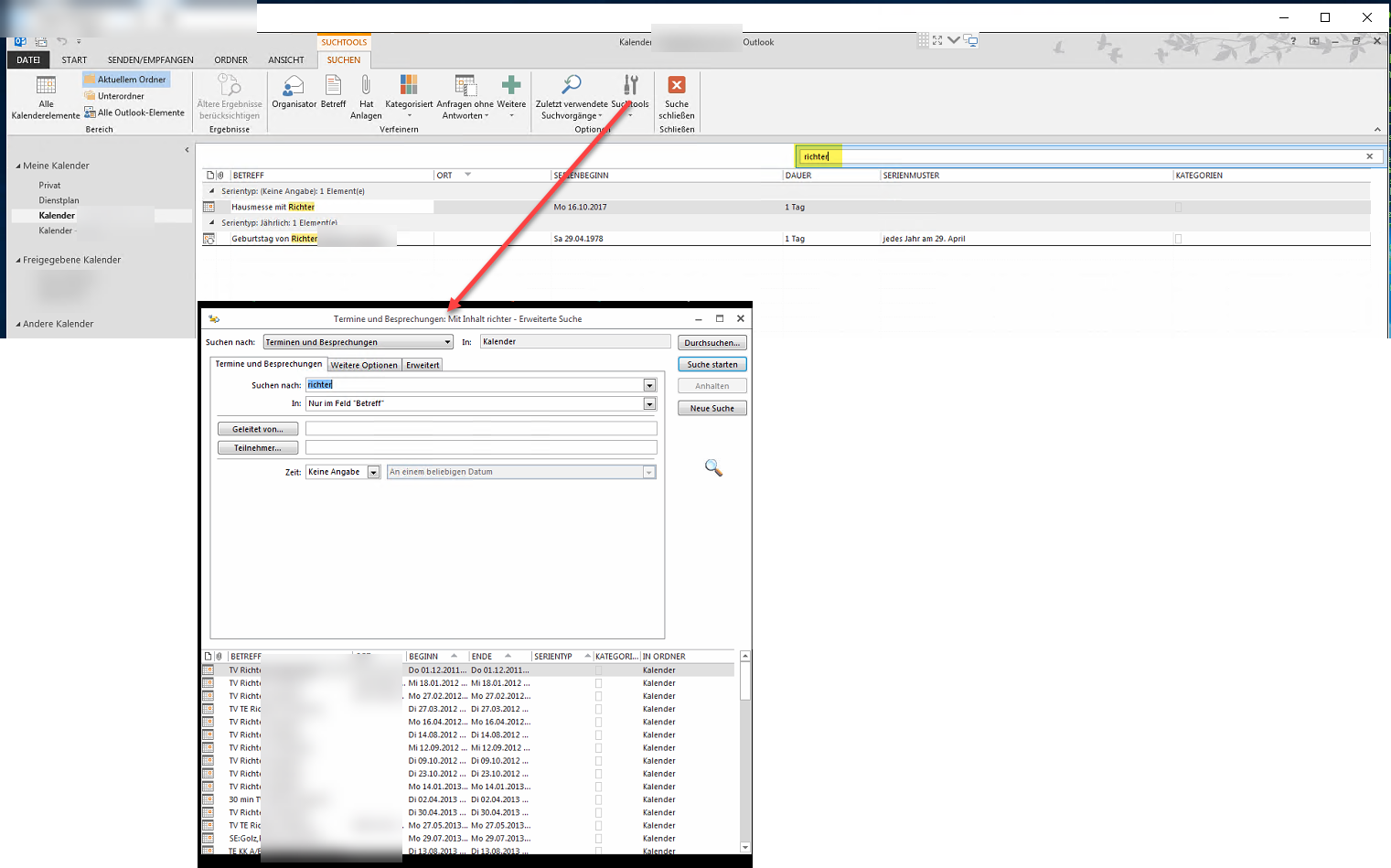Choose Unterordner search scope
This screenshot has height=868, width=1391.
(114, 96)
